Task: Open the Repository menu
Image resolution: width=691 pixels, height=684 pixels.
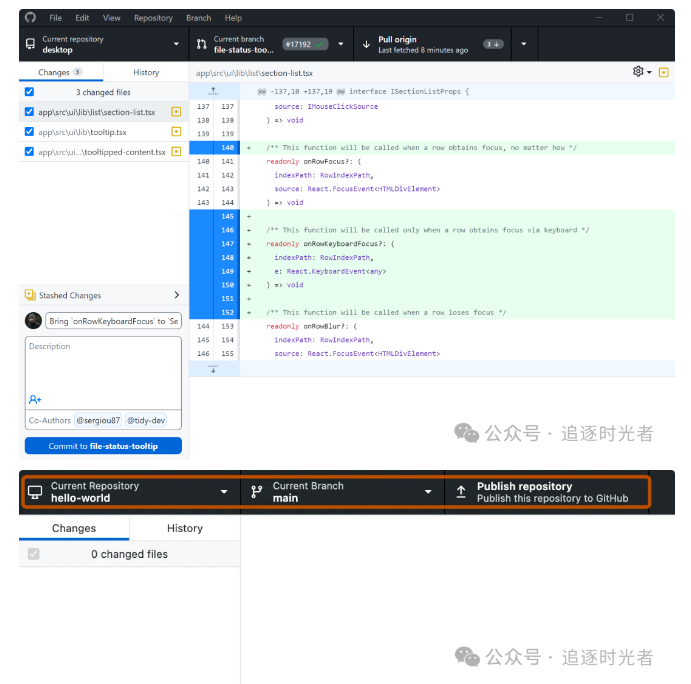Action: 153,18
